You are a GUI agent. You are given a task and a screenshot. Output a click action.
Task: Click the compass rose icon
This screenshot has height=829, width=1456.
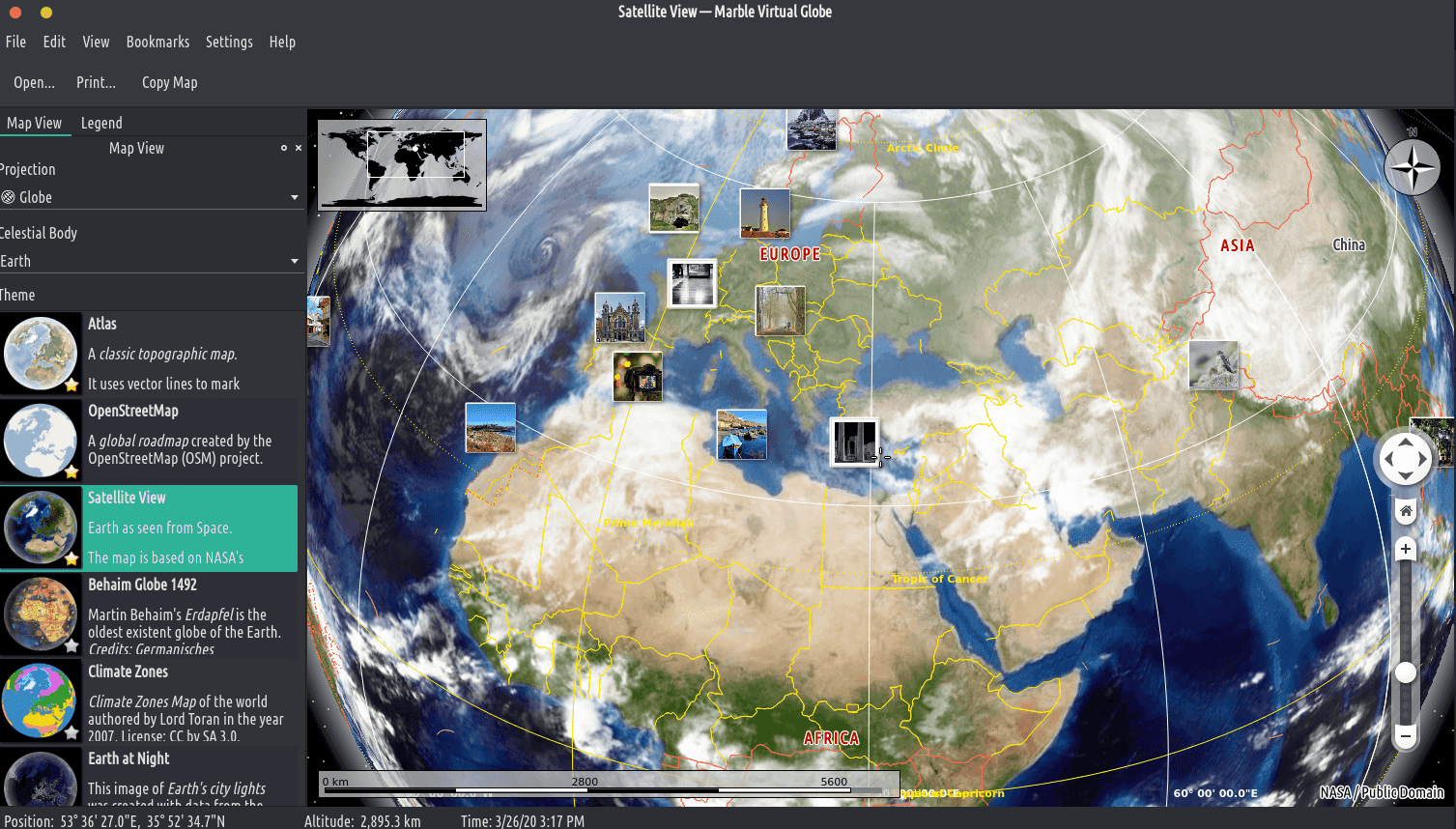point(1412,168)
